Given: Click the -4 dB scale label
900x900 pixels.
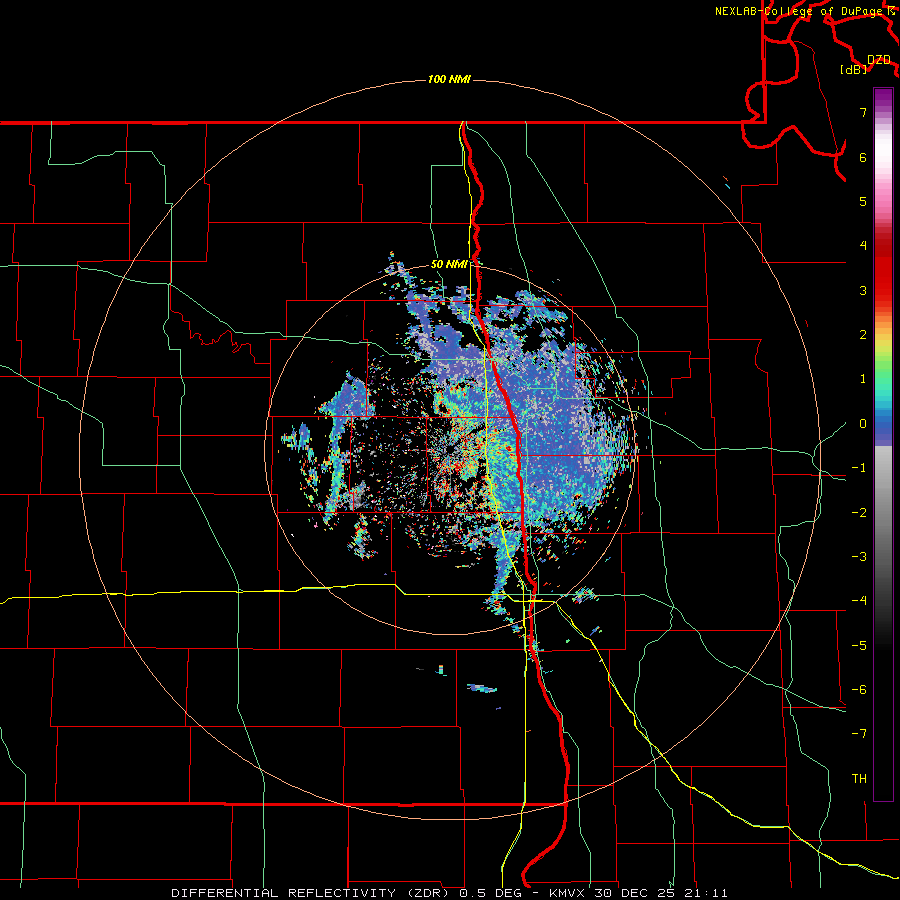Looking at the screenshot, I should 859,601.
